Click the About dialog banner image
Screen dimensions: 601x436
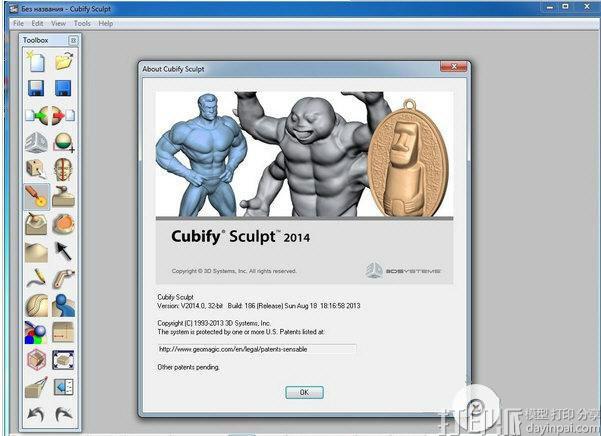click(x=304, y=154)
